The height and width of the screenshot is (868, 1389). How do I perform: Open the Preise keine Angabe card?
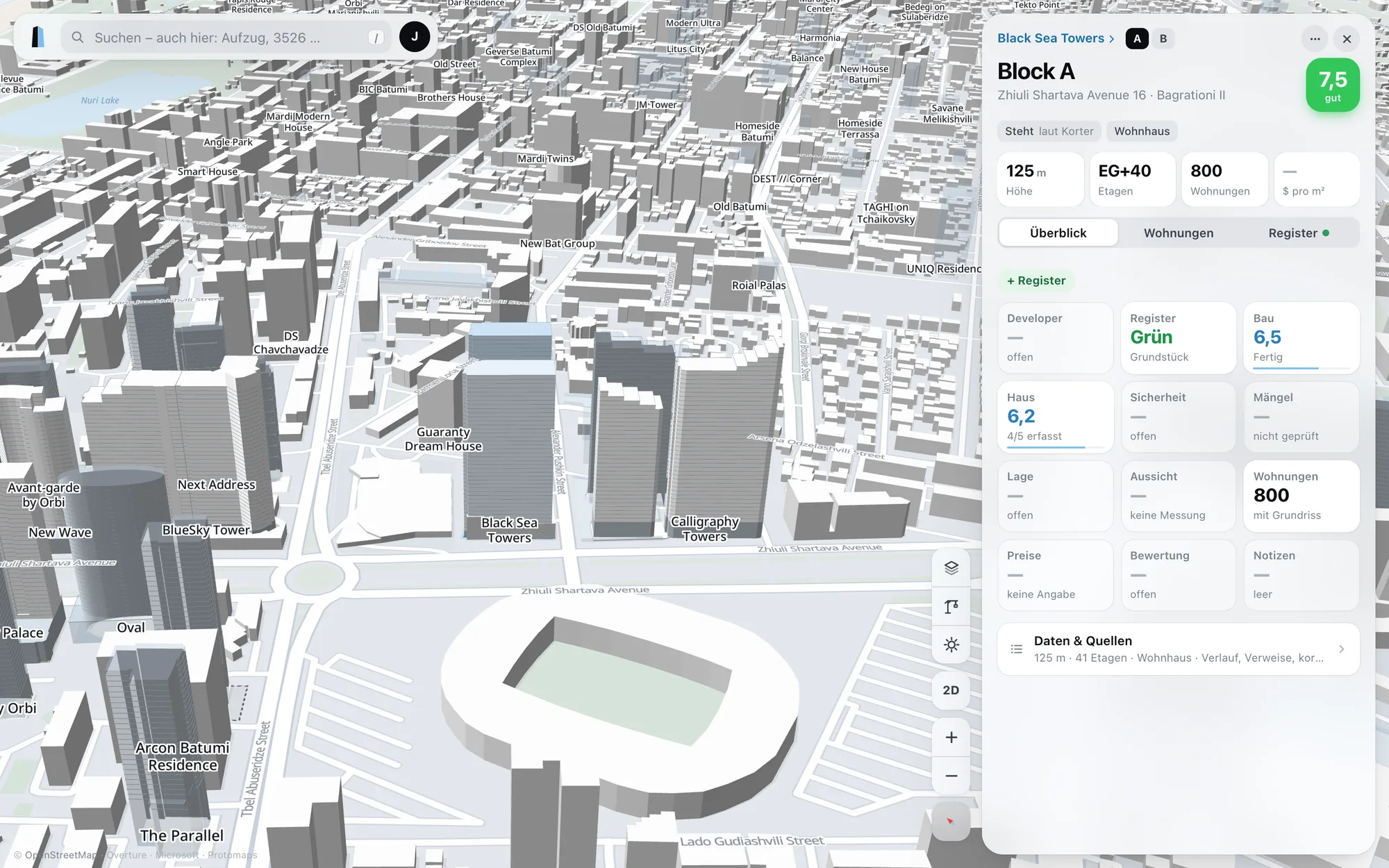pyautogui.click(x=1055, y=575)
